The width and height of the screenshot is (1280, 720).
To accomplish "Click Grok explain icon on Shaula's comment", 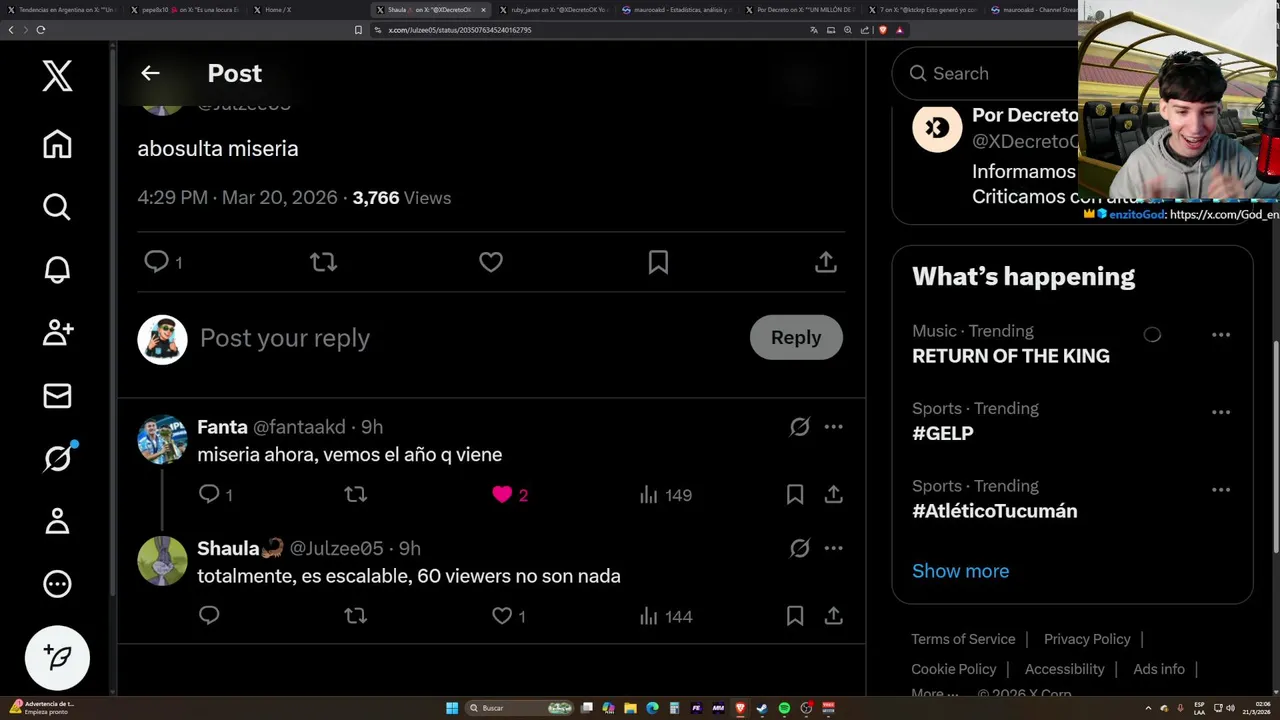I will pos(799,548).
